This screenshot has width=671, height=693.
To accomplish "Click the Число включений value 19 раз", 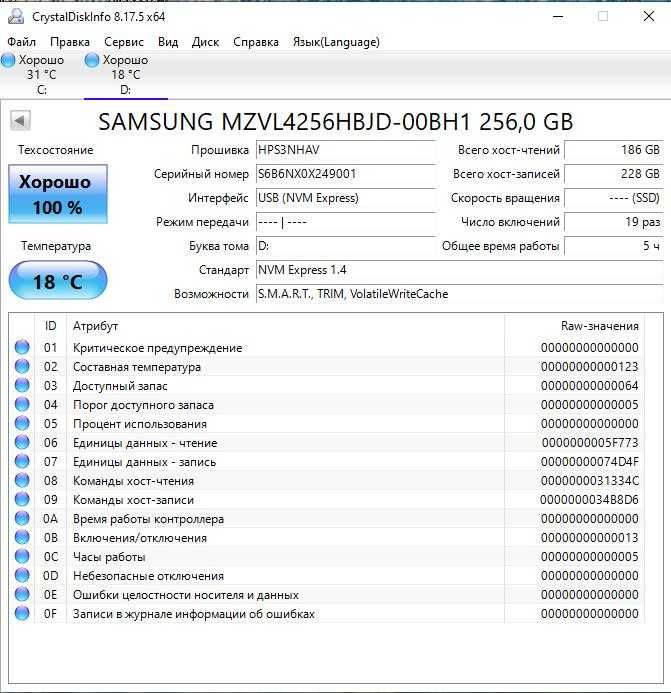I will pos(614,222).
